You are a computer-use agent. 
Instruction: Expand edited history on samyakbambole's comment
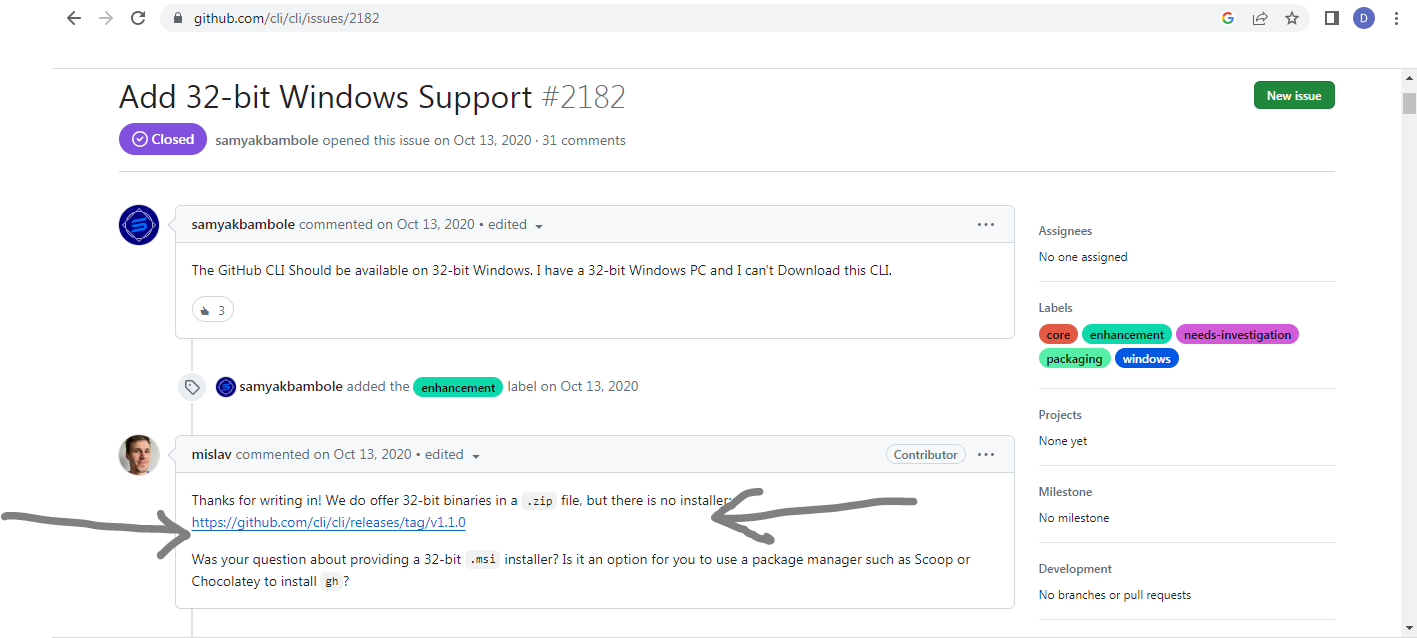(516, 225)
